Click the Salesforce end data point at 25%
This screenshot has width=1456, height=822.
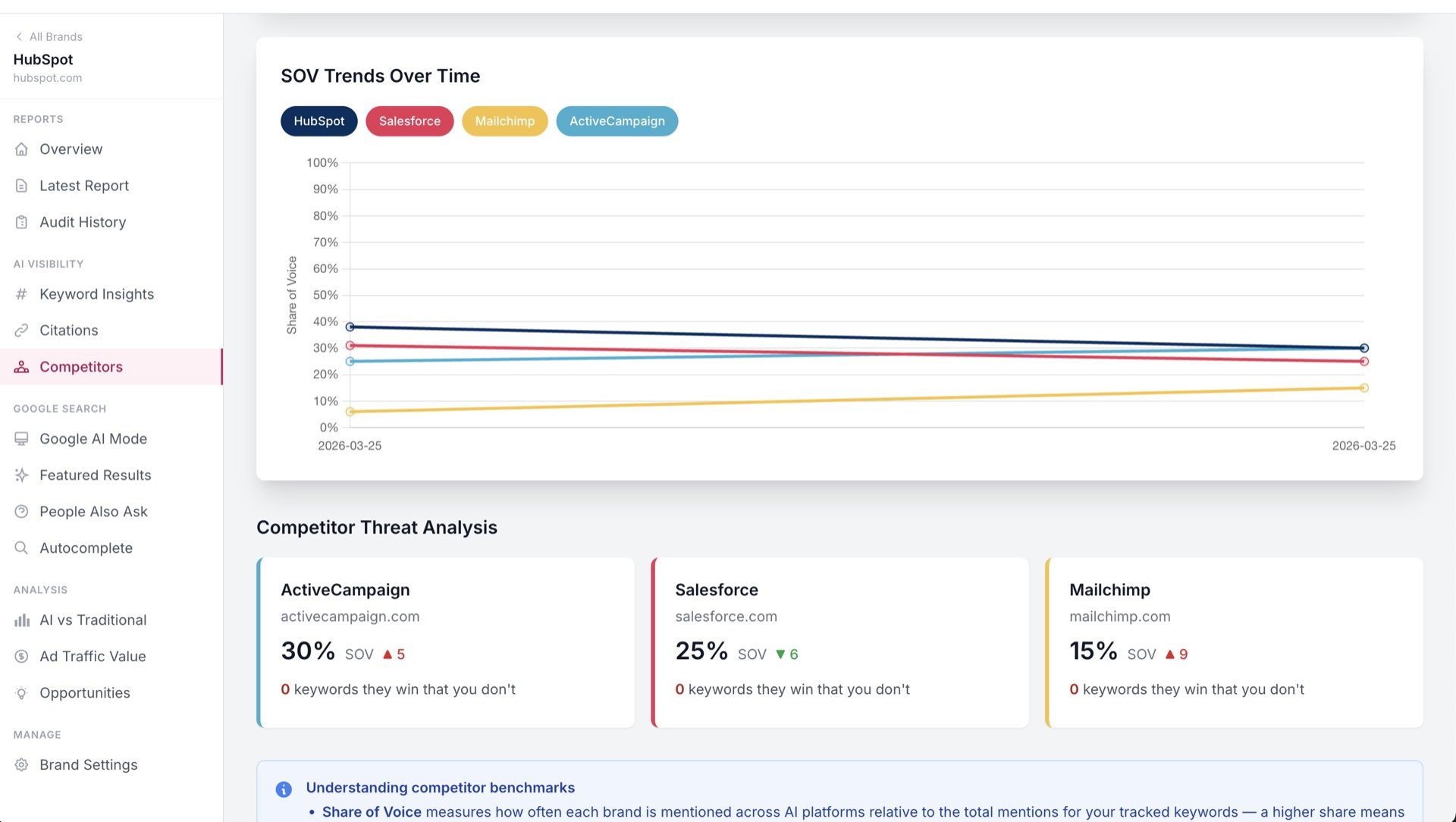(x=1364, y=362)
